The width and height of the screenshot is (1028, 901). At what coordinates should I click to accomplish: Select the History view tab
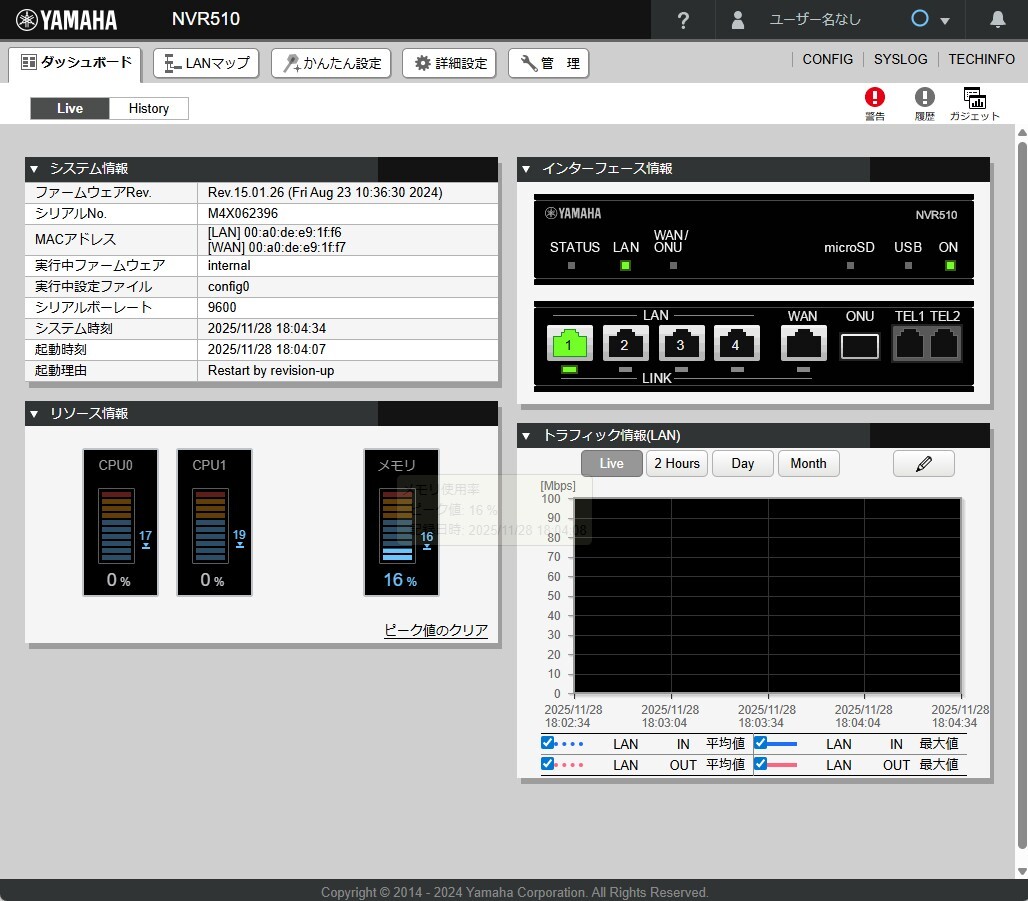click(x=148, y=108)
